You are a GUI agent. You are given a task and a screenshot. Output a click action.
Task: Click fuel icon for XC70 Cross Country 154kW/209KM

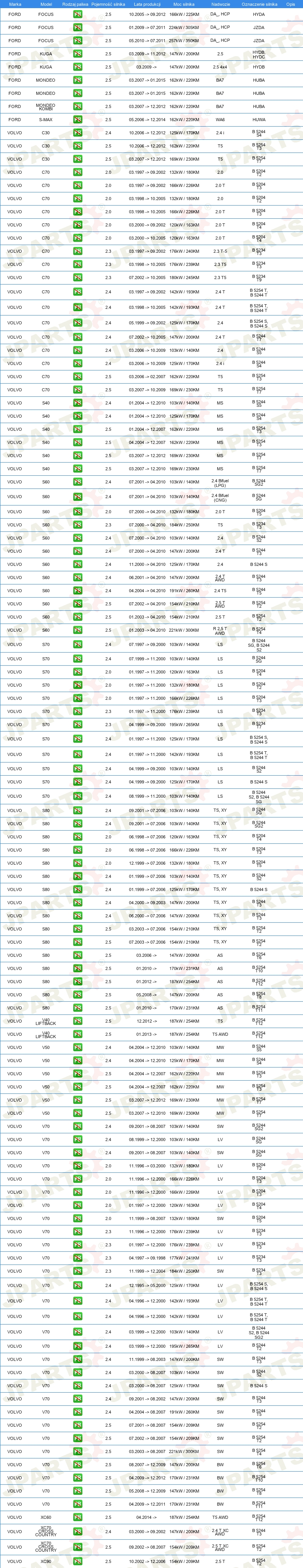coord(77,1547)
